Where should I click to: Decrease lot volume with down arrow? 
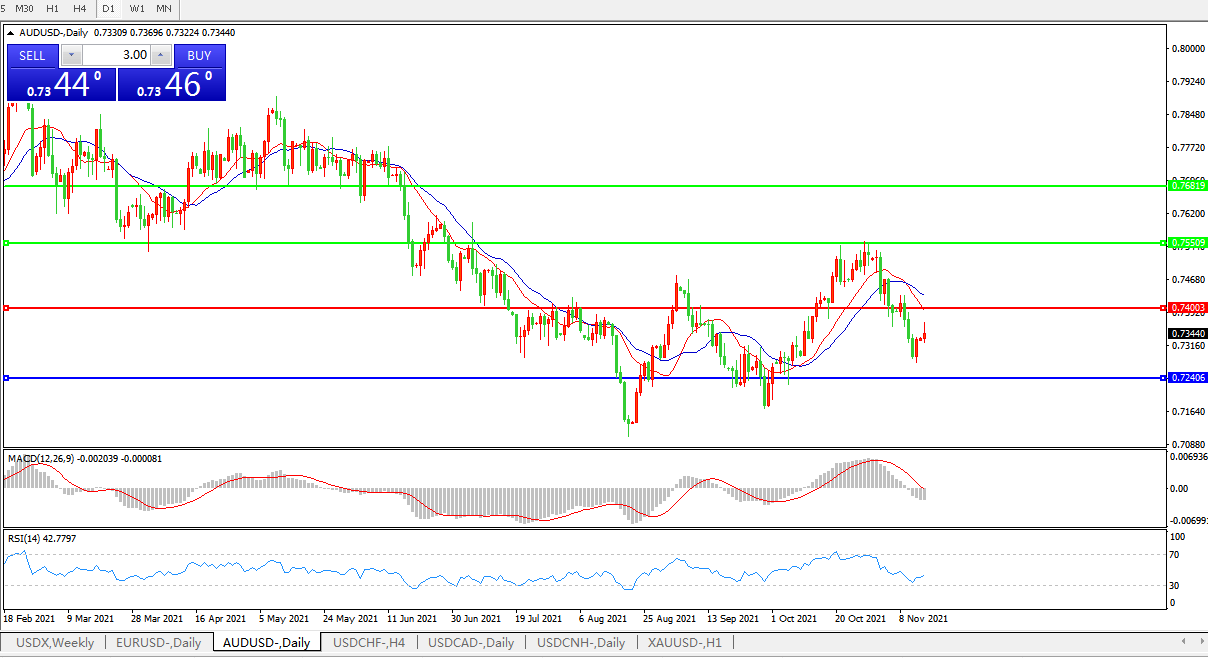71,55
